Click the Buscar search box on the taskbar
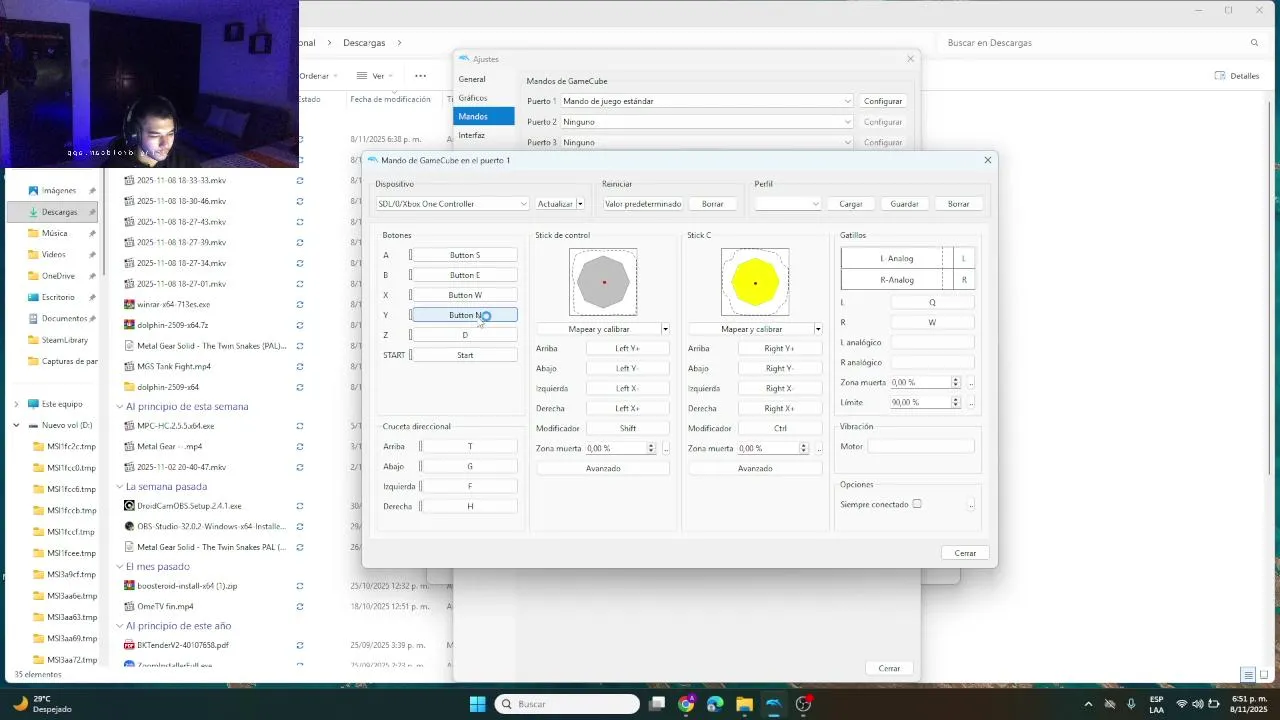 [567, 704]
